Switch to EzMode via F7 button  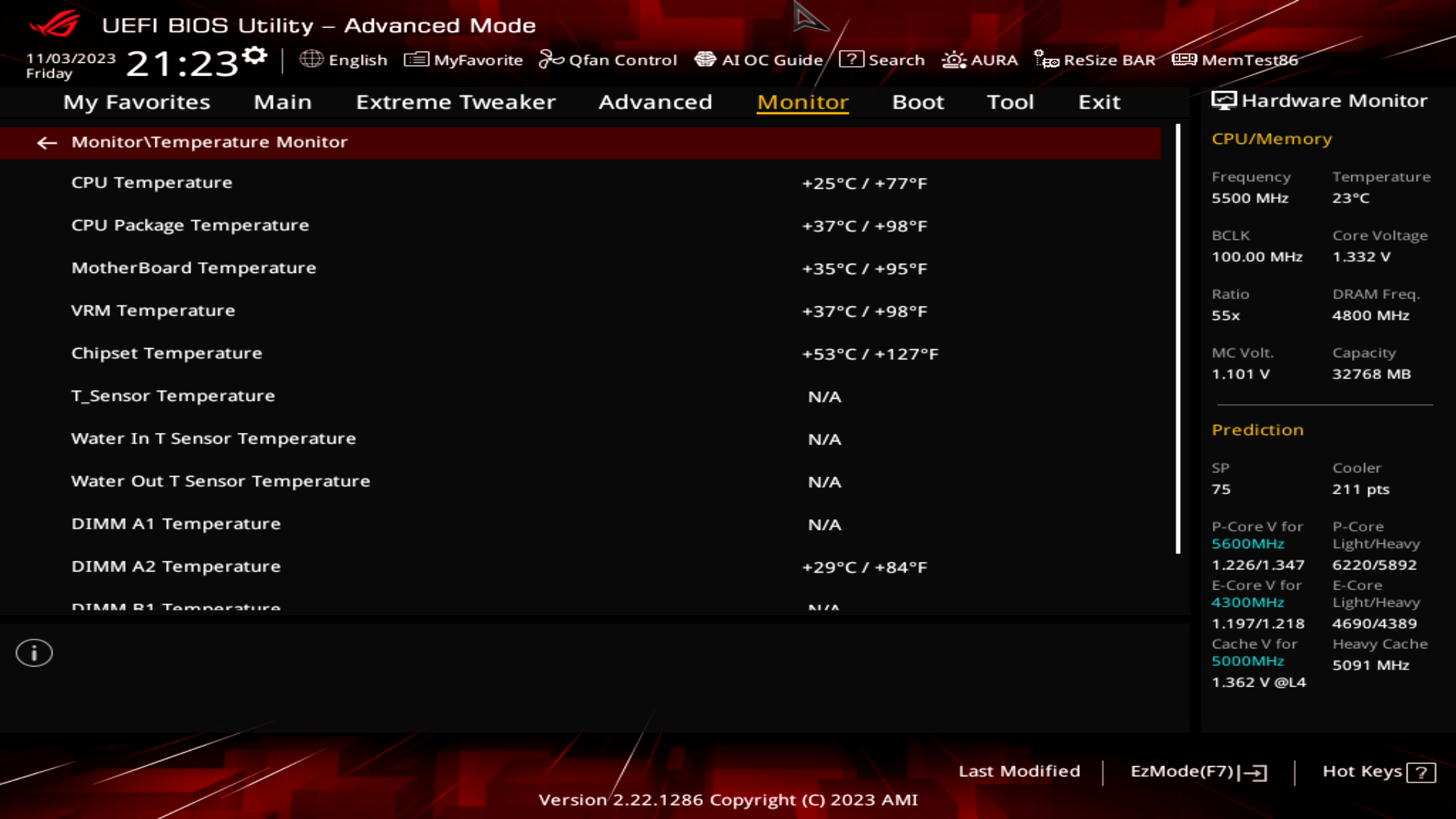1199,771
